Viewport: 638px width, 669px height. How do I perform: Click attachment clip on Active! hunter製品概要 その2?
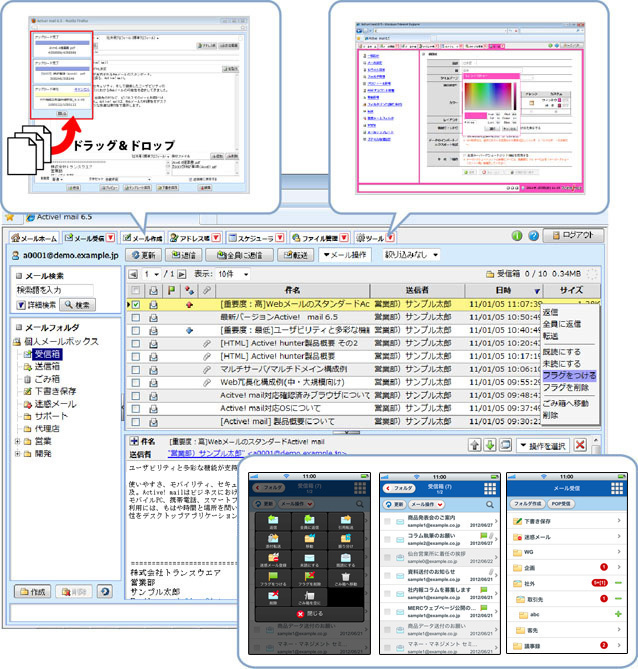click(x=207, y=343)
